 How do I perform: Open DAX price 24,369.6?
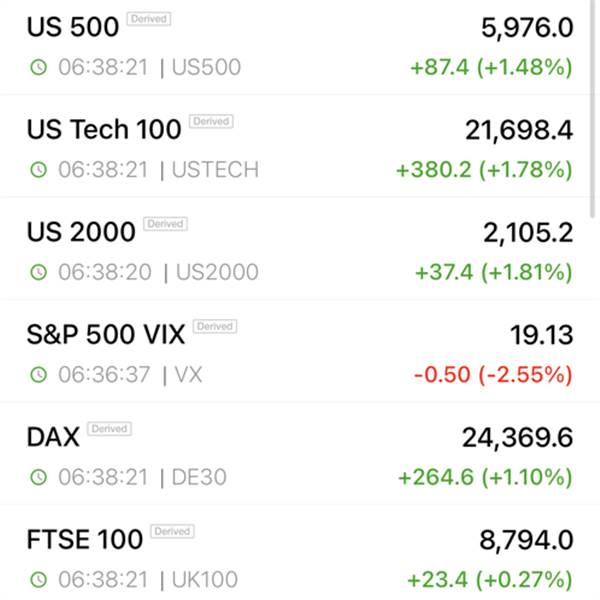click(517, 438)
